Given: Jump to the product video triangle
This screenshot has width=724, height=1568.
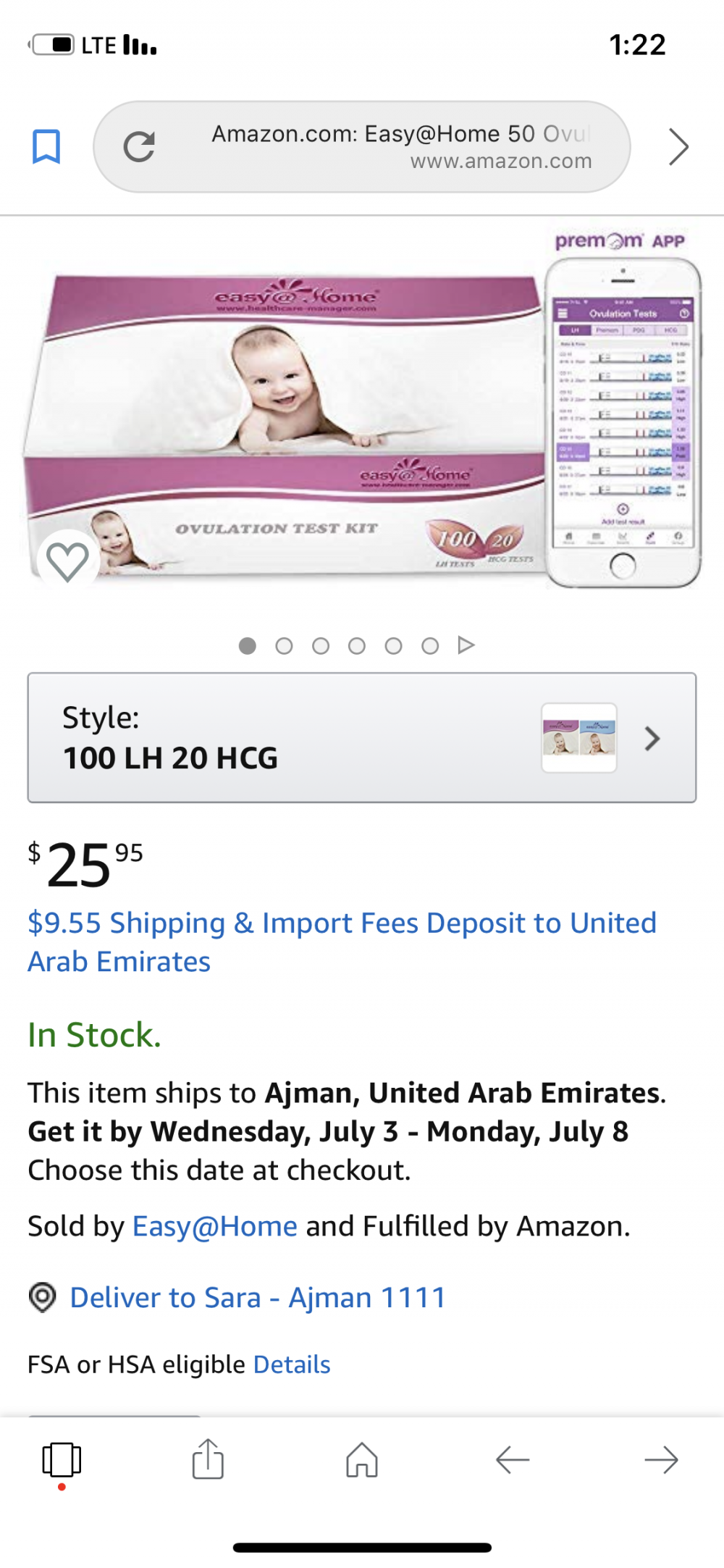Looking at the screenshot, I should click(x=466, y=645).
